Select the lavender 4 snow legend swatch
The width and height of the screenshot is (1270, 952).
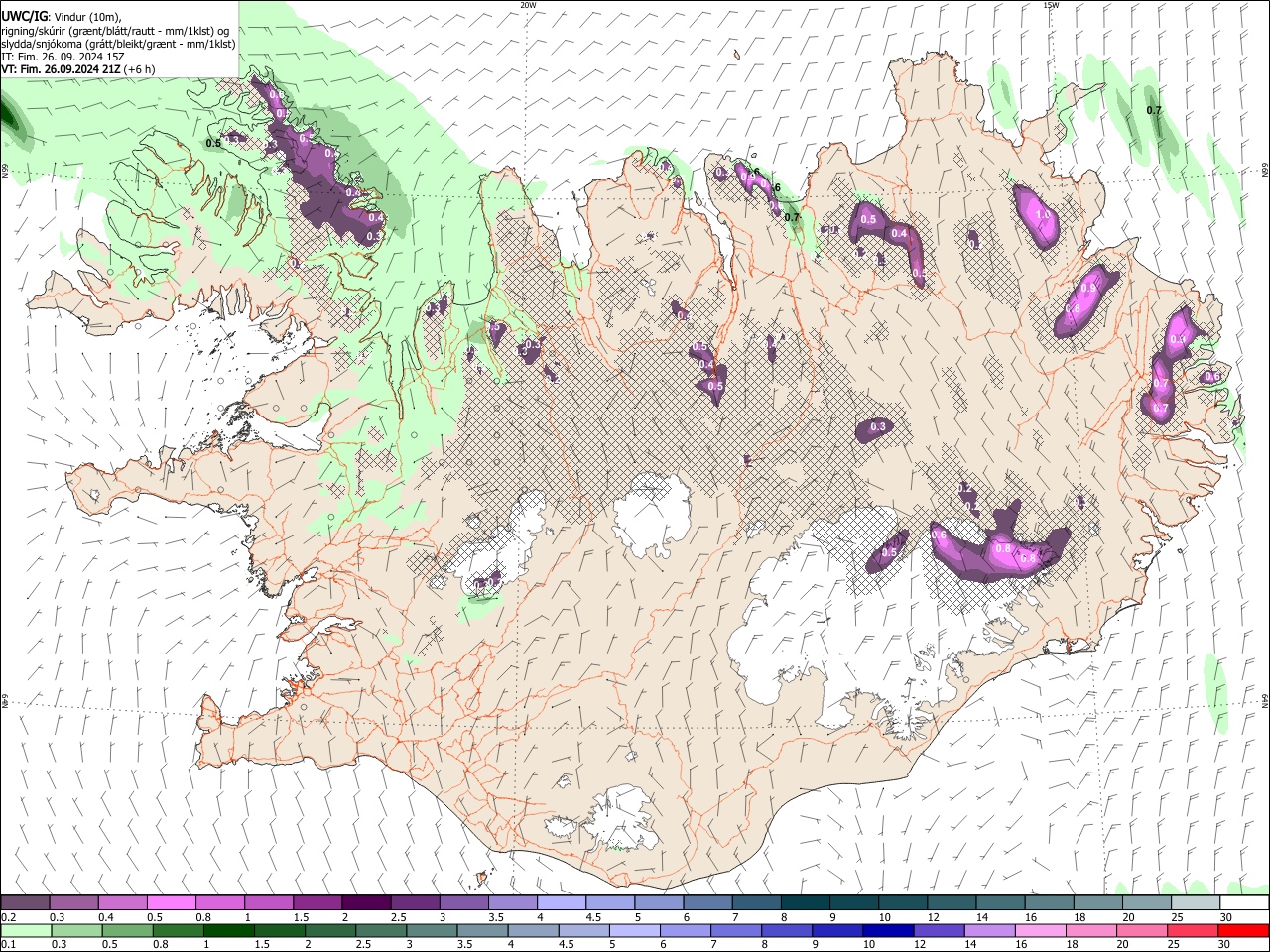coord(561,902)
